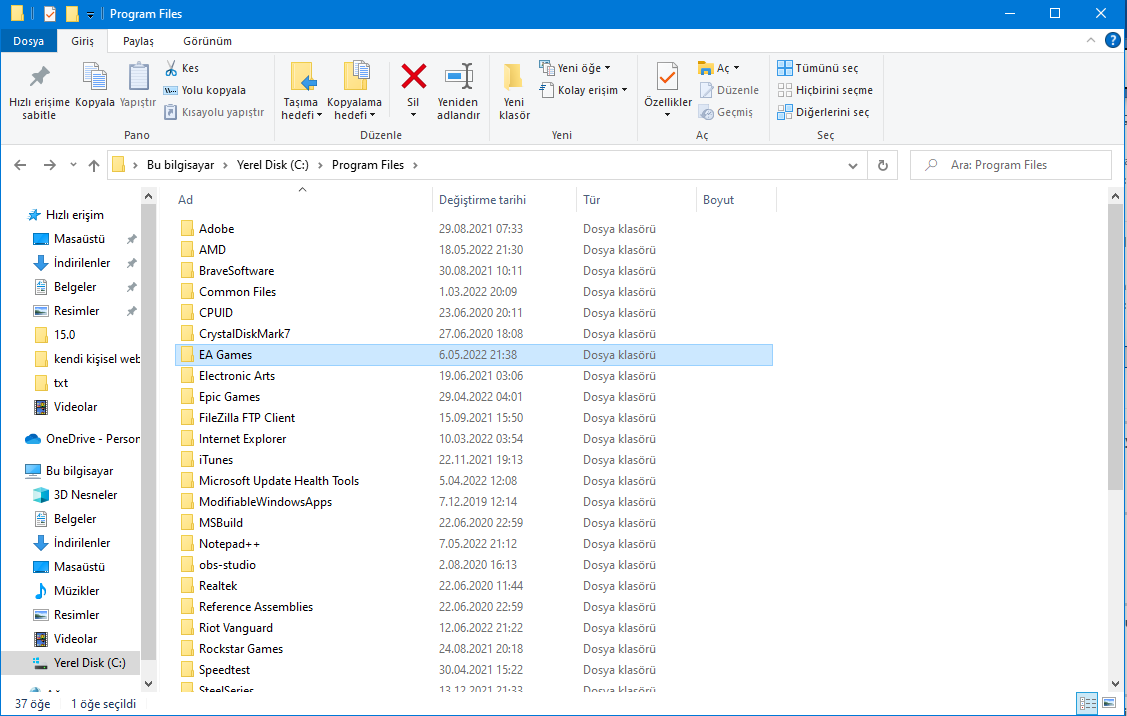Click Kısayolu yapıştır in ribbon

pyautogui.click(x=214, y=112)
